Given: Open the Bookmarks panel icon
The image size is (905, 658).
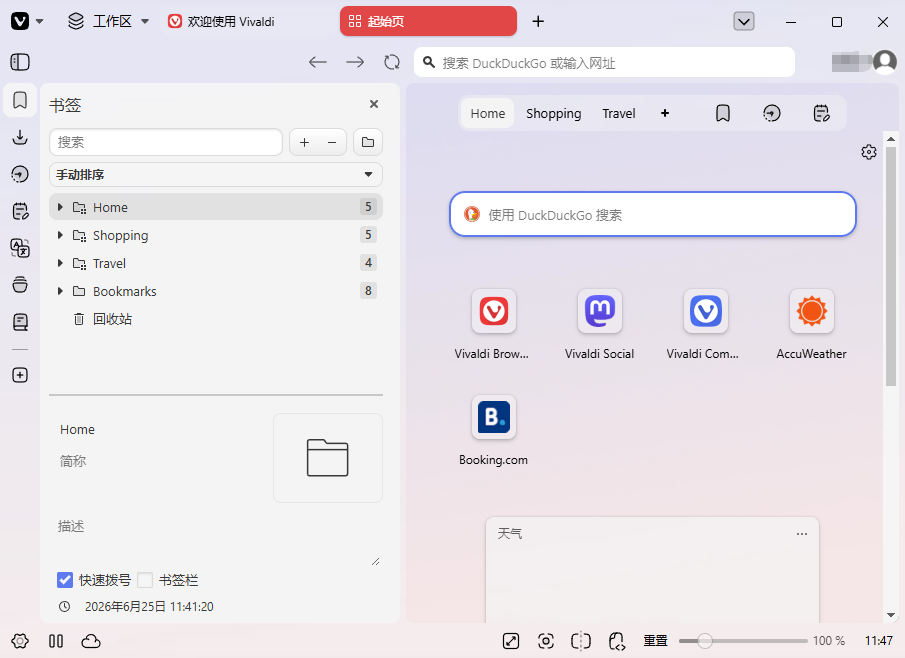Looking at the screenshot, I should 20,100.
